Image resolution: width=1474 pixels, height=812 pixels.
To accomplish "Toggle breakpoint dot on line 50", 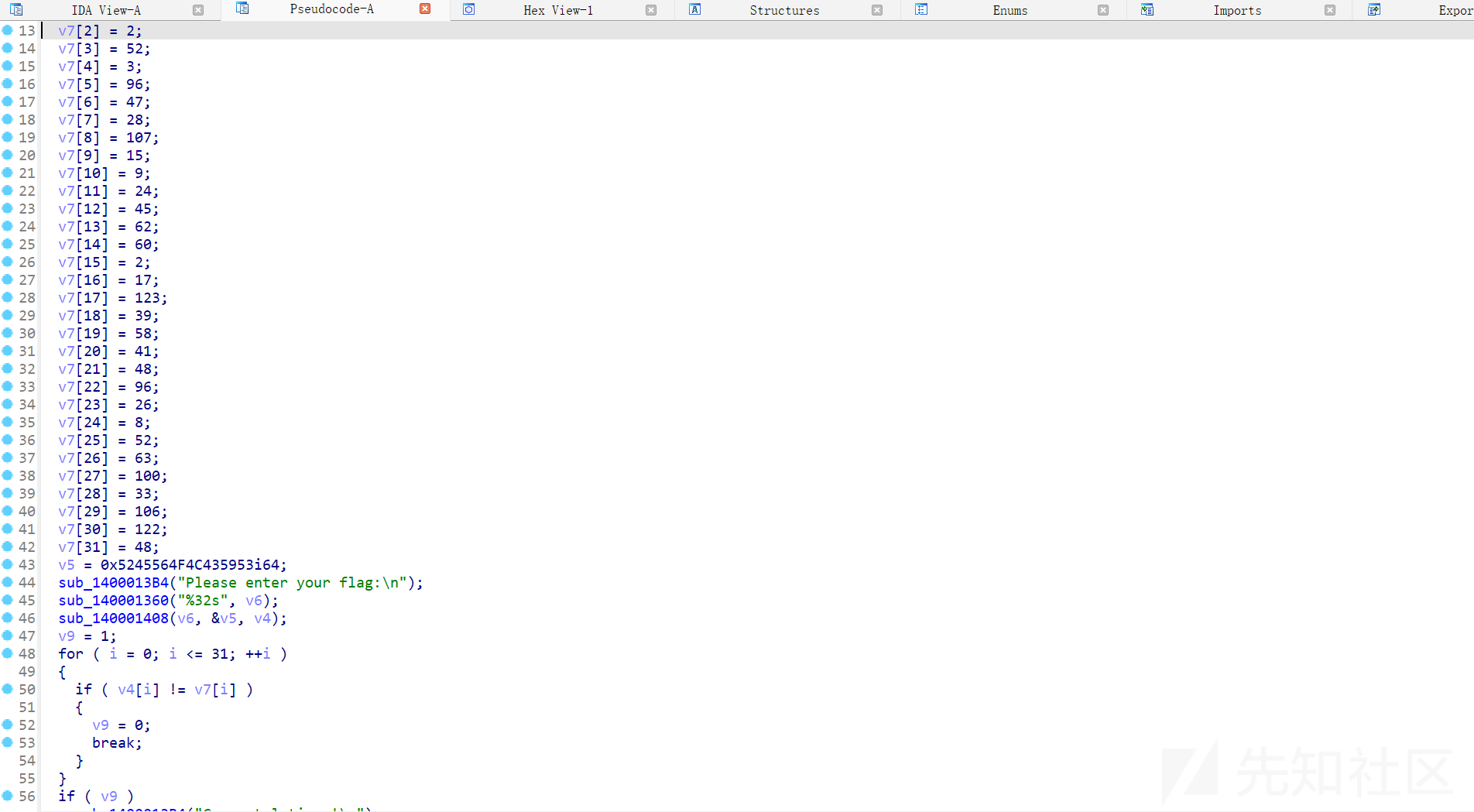I will tap(7, 689).
